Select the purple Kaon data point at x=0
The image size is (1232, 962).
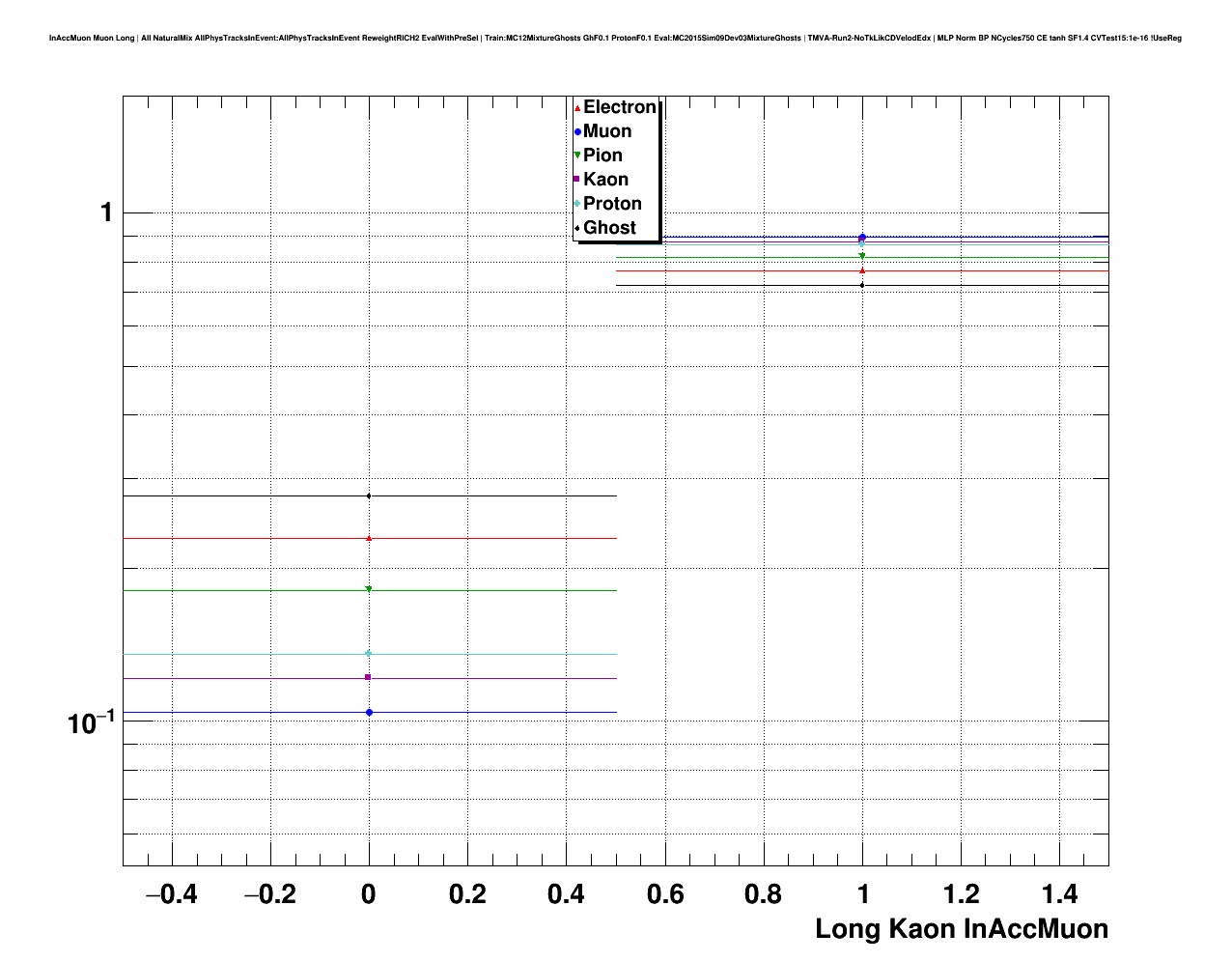369,677
